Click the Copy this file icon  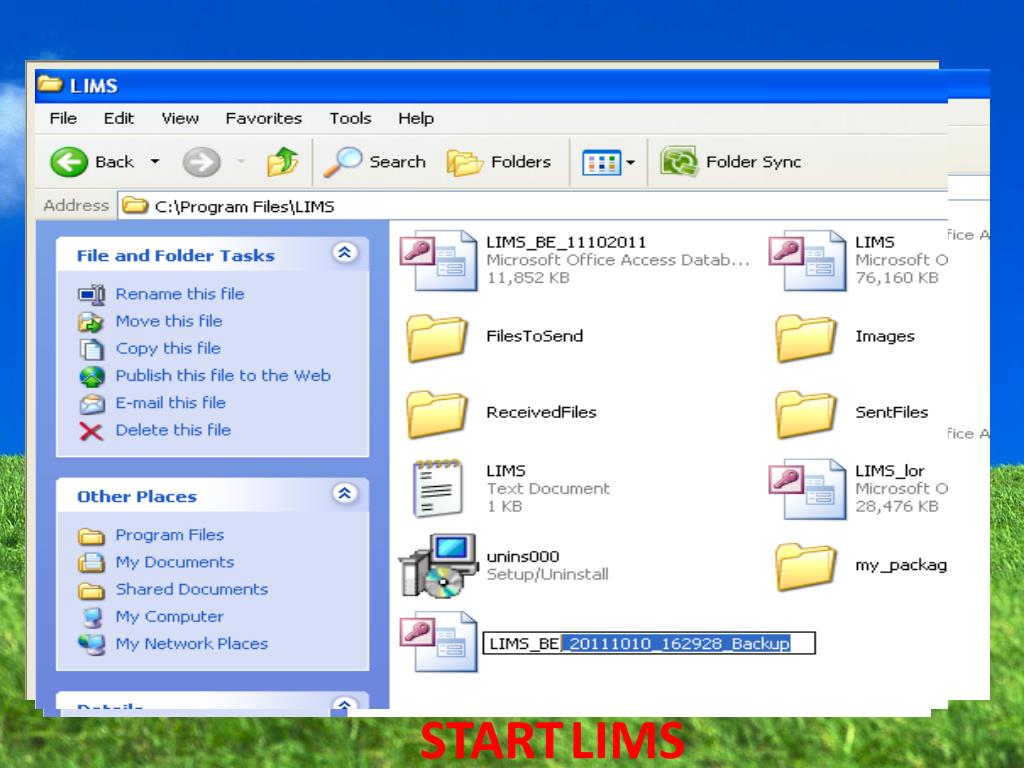point(91,349)
